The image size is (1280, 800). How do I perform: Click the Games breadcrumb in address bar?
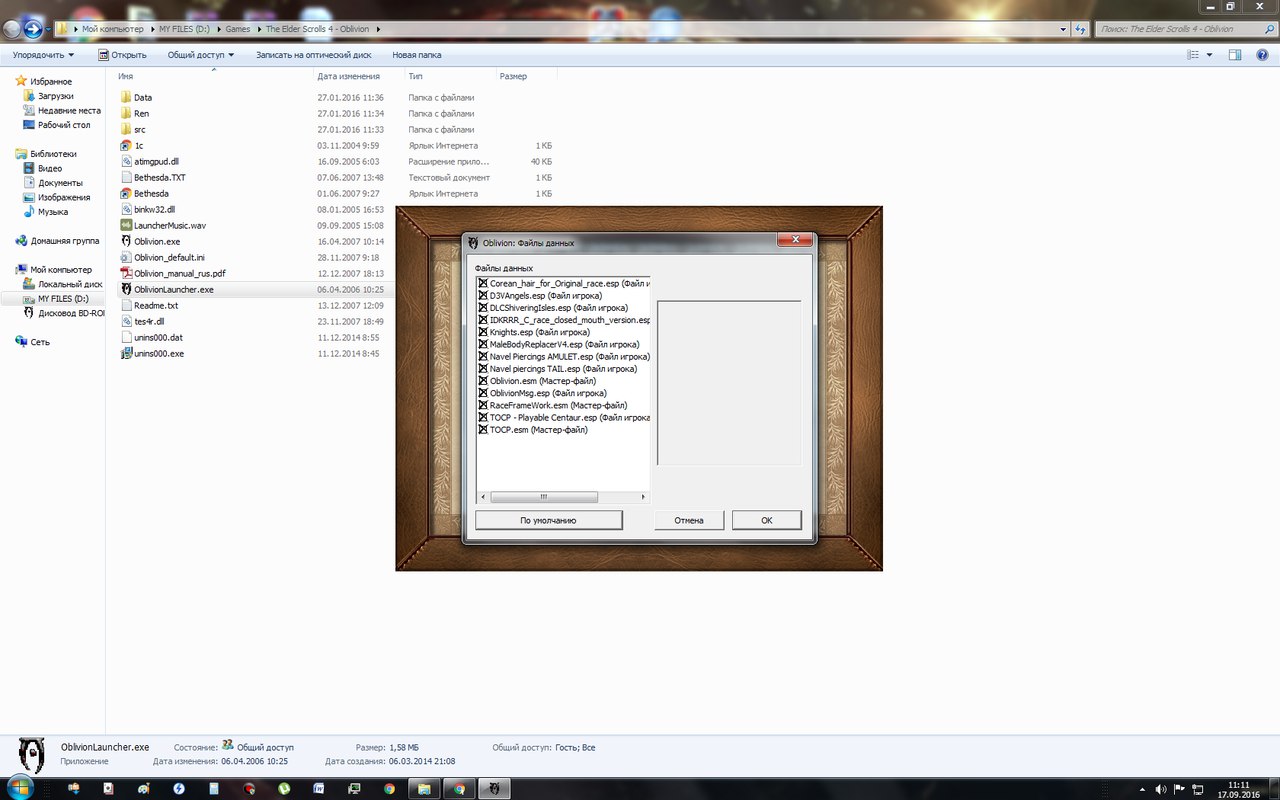point(238,29)
